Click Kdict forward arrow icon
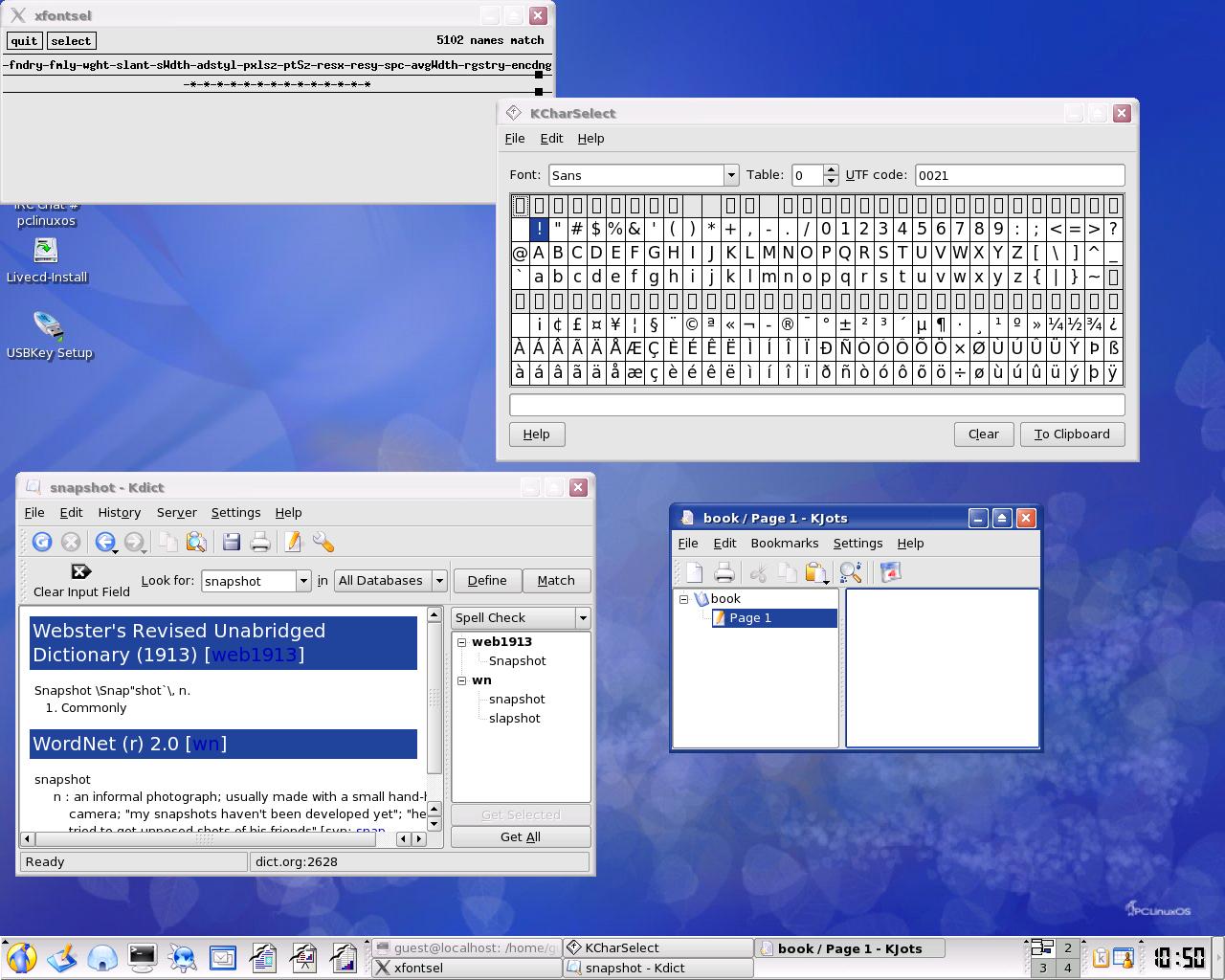This screenshot has height=980, width=1225. coord(134,543)
